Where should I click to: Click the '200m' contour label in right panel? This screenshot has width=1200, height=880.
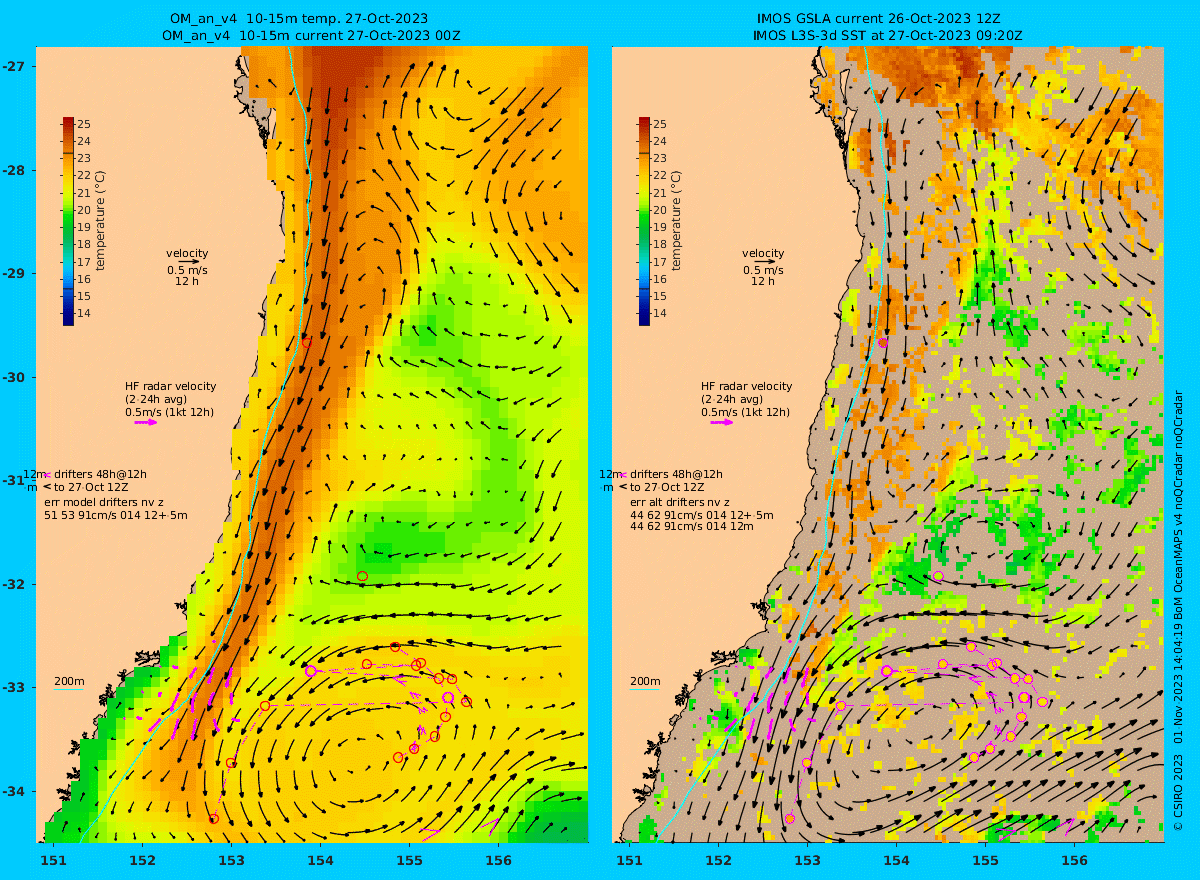645,681
